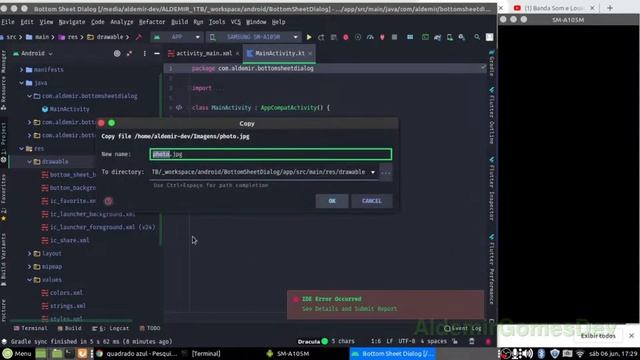
Task: Click the Wi-Fi network tray icon
Action: pyautogui.click(x=580, y=353)
